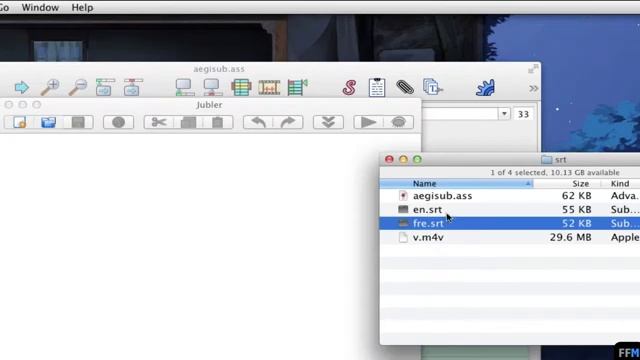This screenshot has height=360, width=640.
Task: Open the Go menu
Action: tap(4, 7)
